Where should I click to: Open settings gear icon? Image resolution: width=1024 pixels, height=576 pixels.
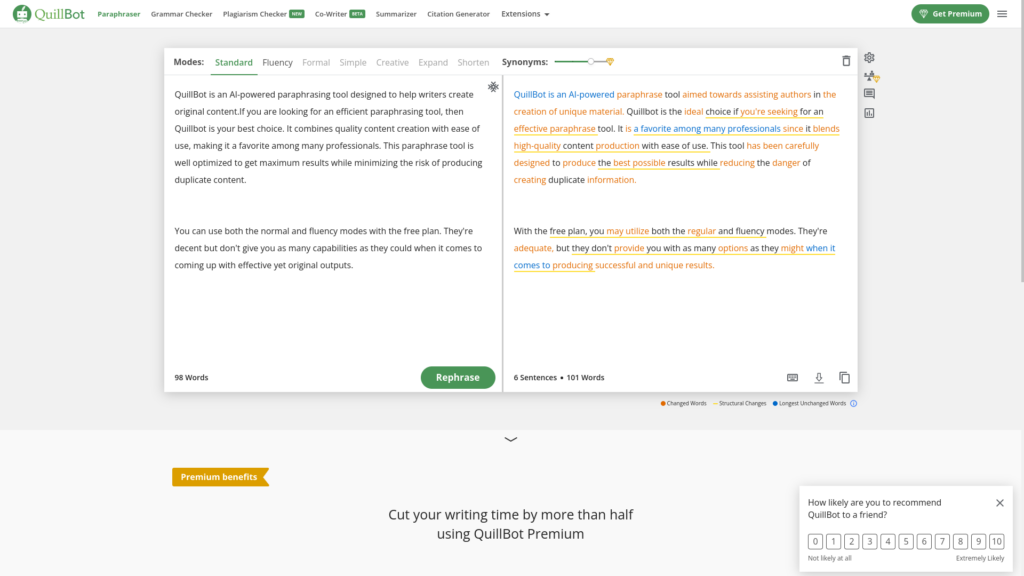869,58
